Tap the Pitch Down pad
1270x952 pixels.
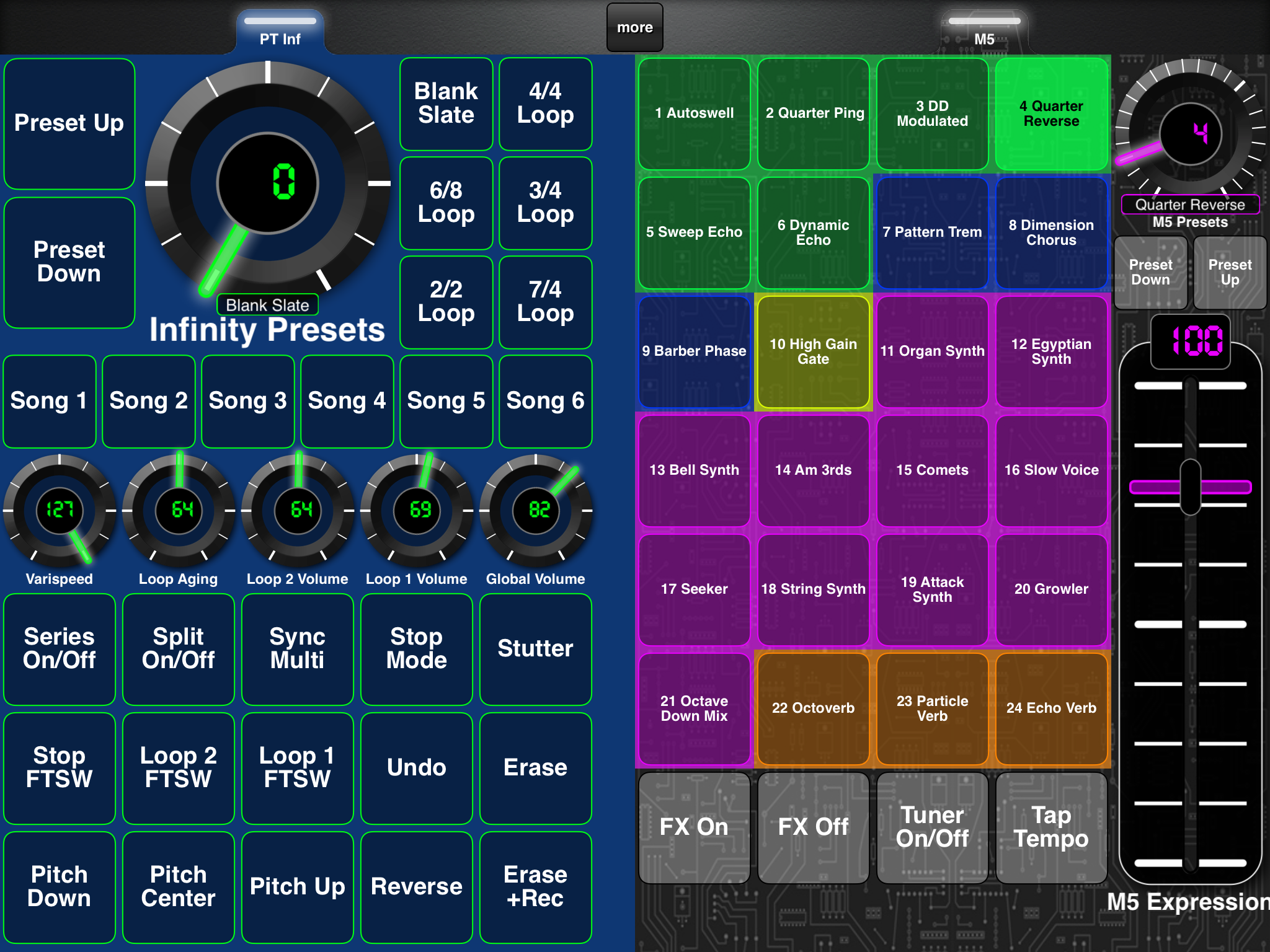(60, 887)
